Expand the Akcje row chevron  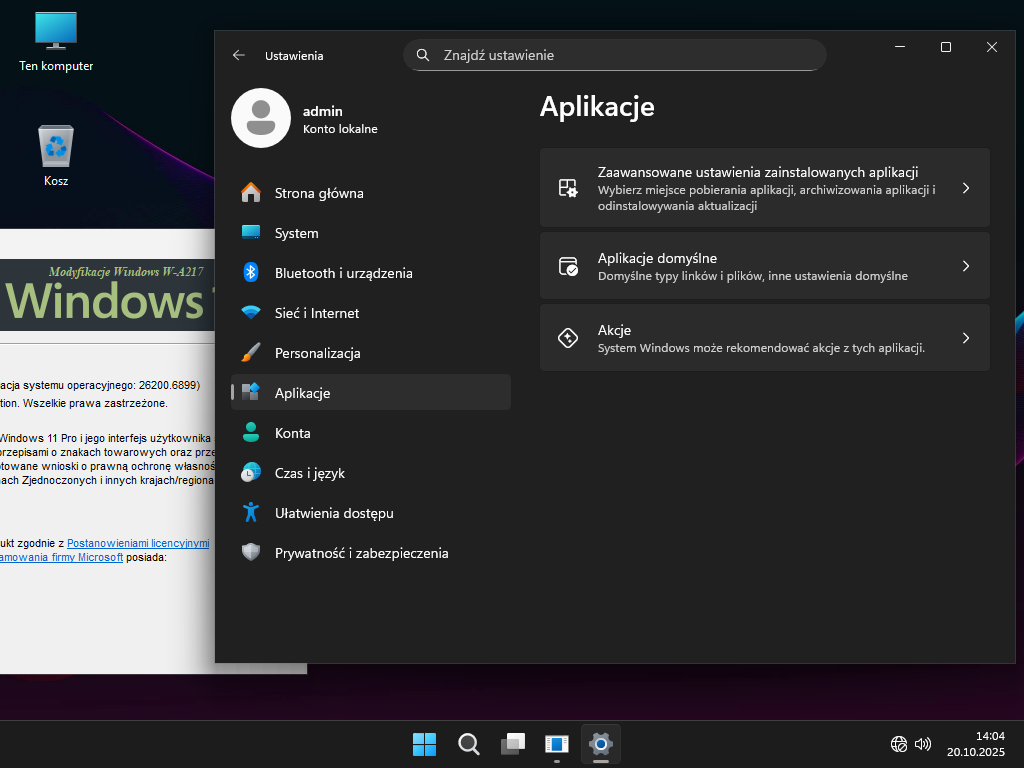click(x=965, y=338)
